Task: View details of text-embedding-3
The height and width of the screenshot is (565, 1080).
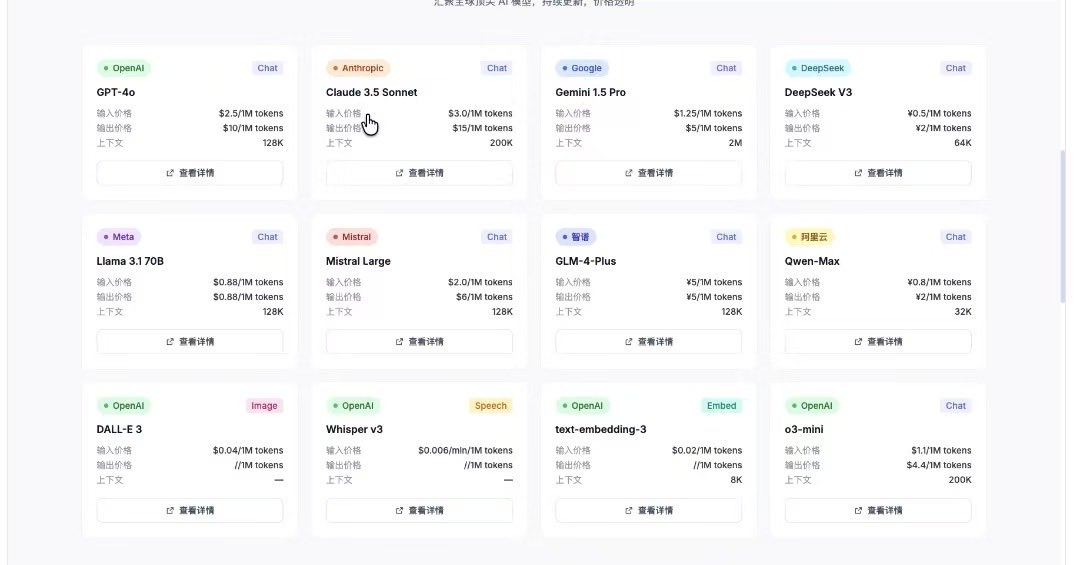Action: pyautogui.click(x=648, y=511)
